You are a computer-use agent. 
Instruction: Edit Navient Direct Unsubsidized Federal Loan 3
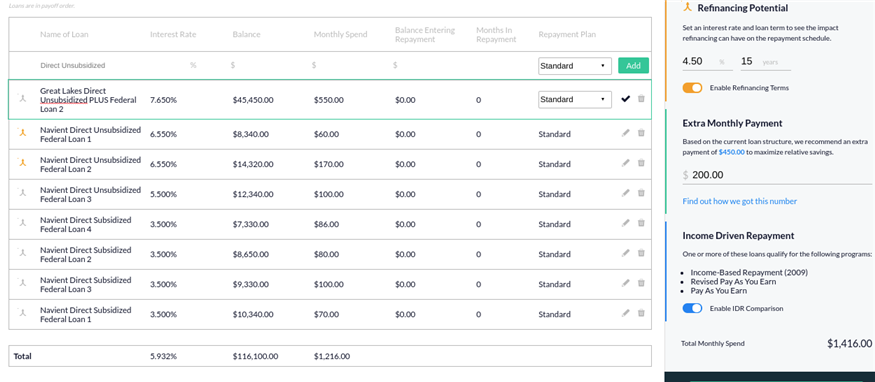pyautogui.click(x=626, y=193)
